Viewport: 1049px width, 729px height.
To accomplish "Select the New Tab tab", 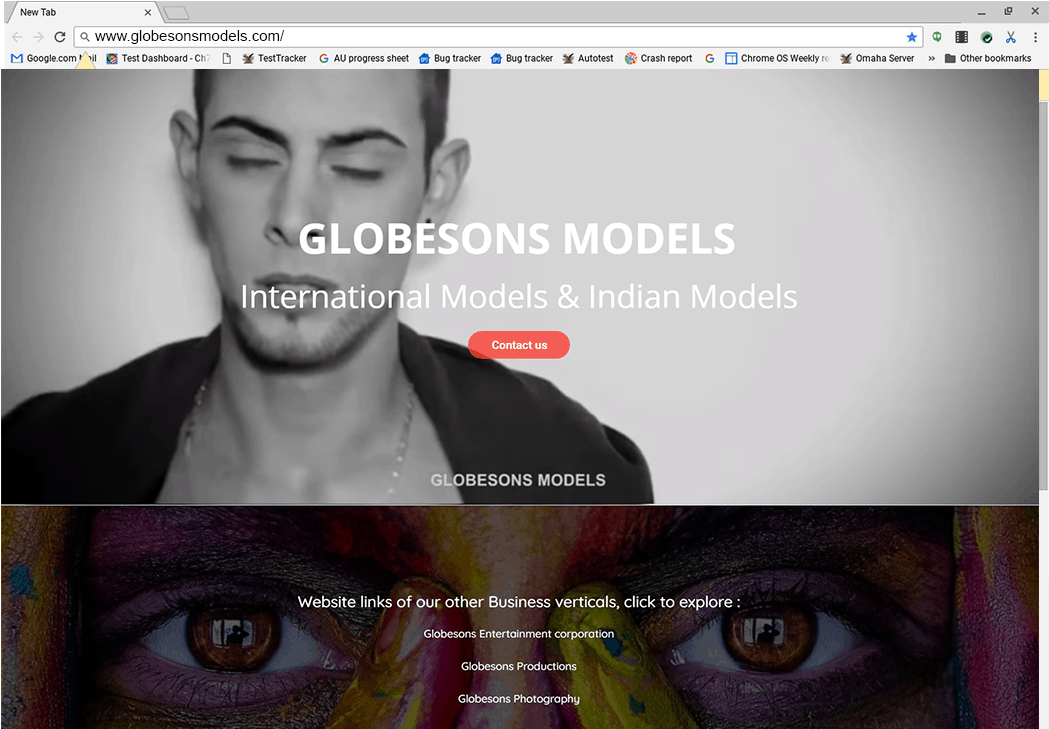I will 80,12.
